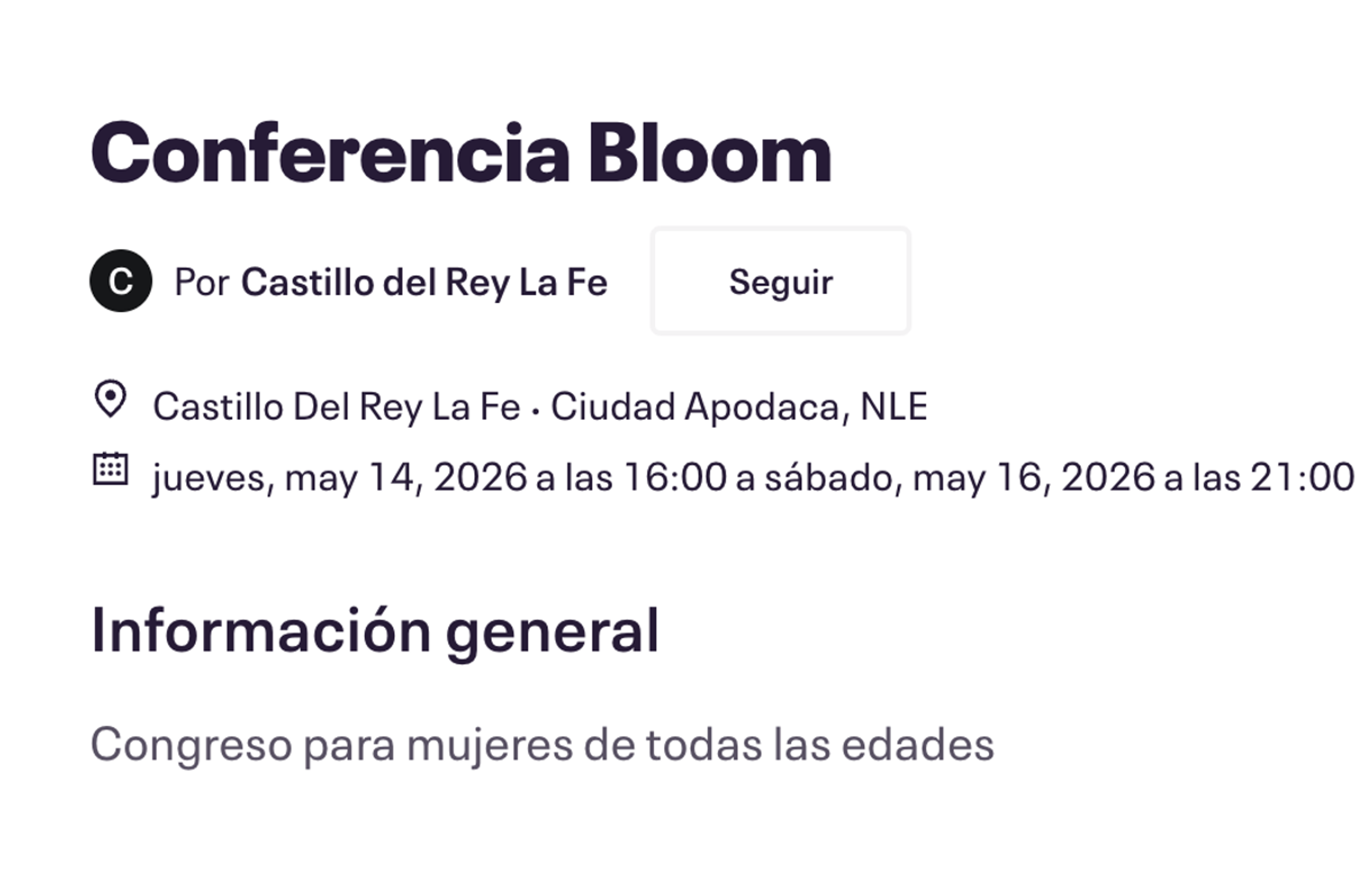Open the bold Castillo del Rey La Fe organizer link
The height and width of the screenshot is (885, 1372).
424,282
